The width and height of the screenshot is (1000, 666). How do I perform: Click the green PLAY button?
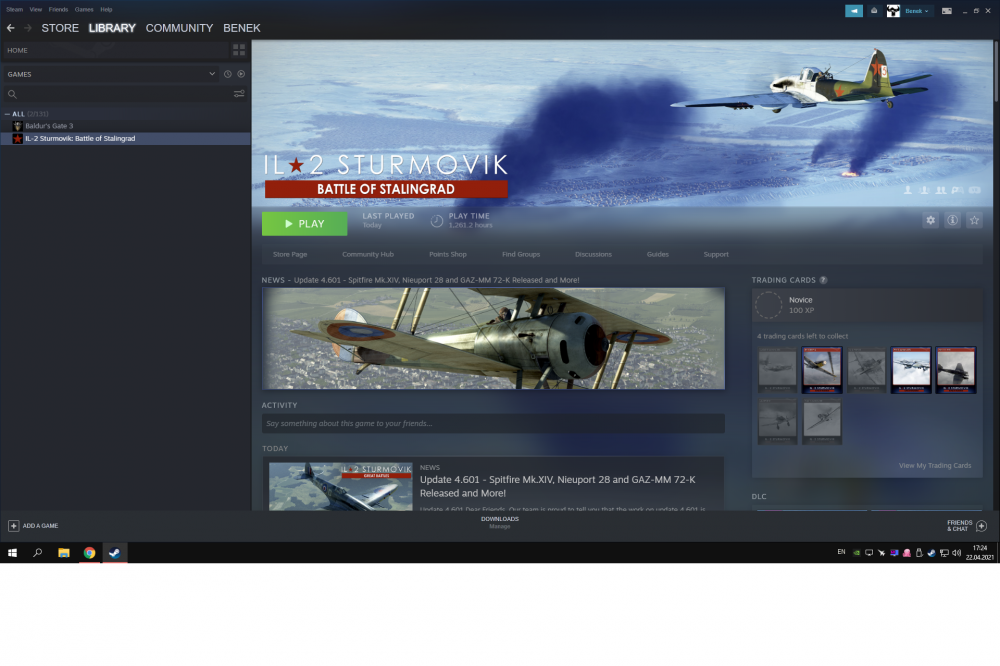pos(305,224)
